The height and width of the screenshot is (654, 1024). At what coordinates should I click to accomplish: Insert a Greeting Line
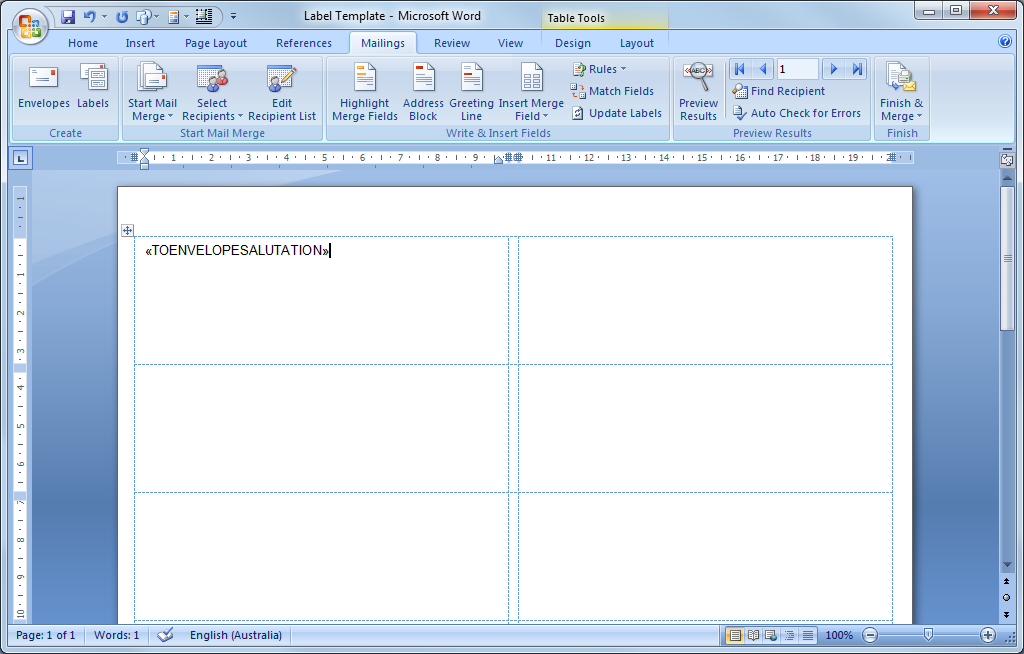click(471, 91)
